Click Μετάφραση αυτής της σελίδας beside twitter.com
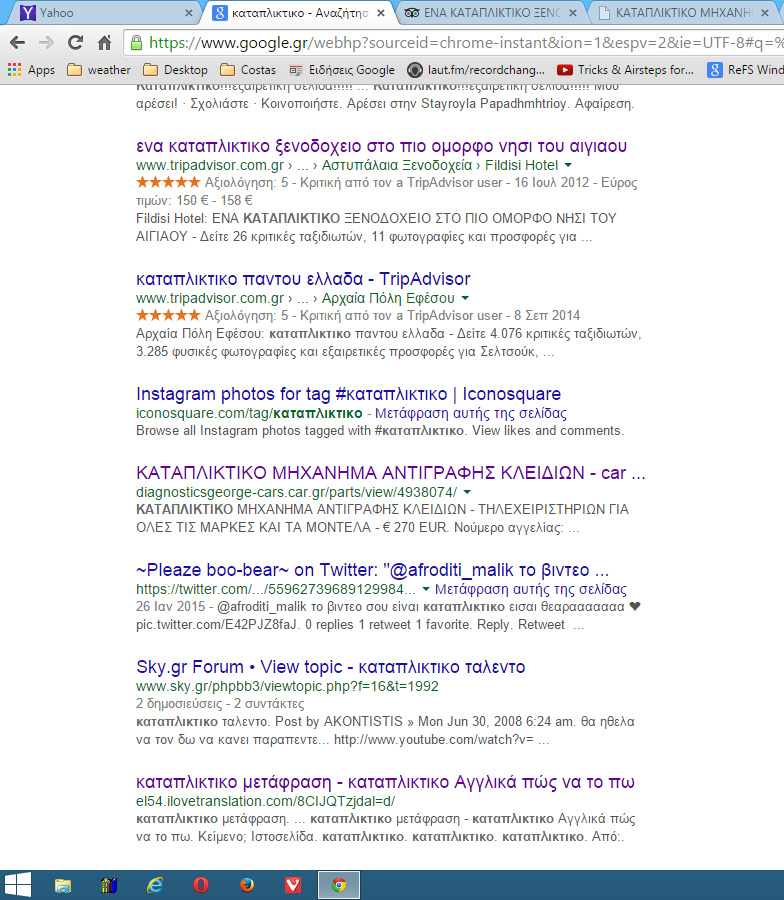This screenshot has width=784, height=900. pos(531,589)
